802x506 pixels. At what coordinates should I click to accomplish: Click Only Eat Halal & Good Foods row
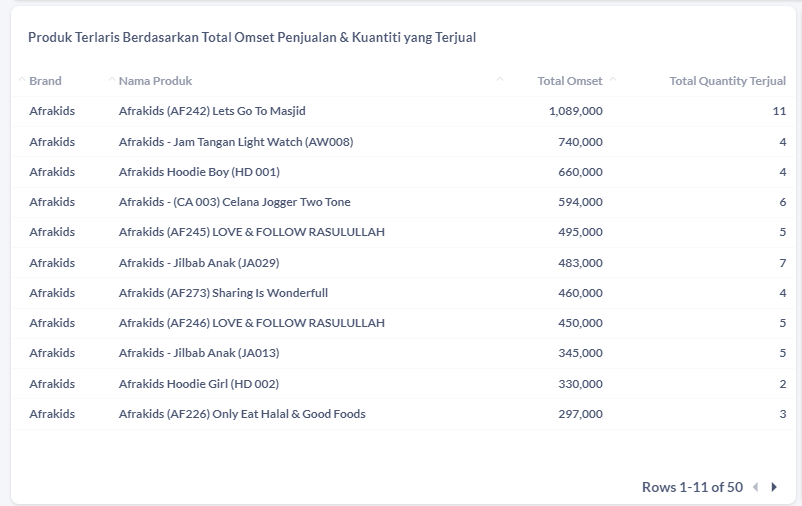404,414
